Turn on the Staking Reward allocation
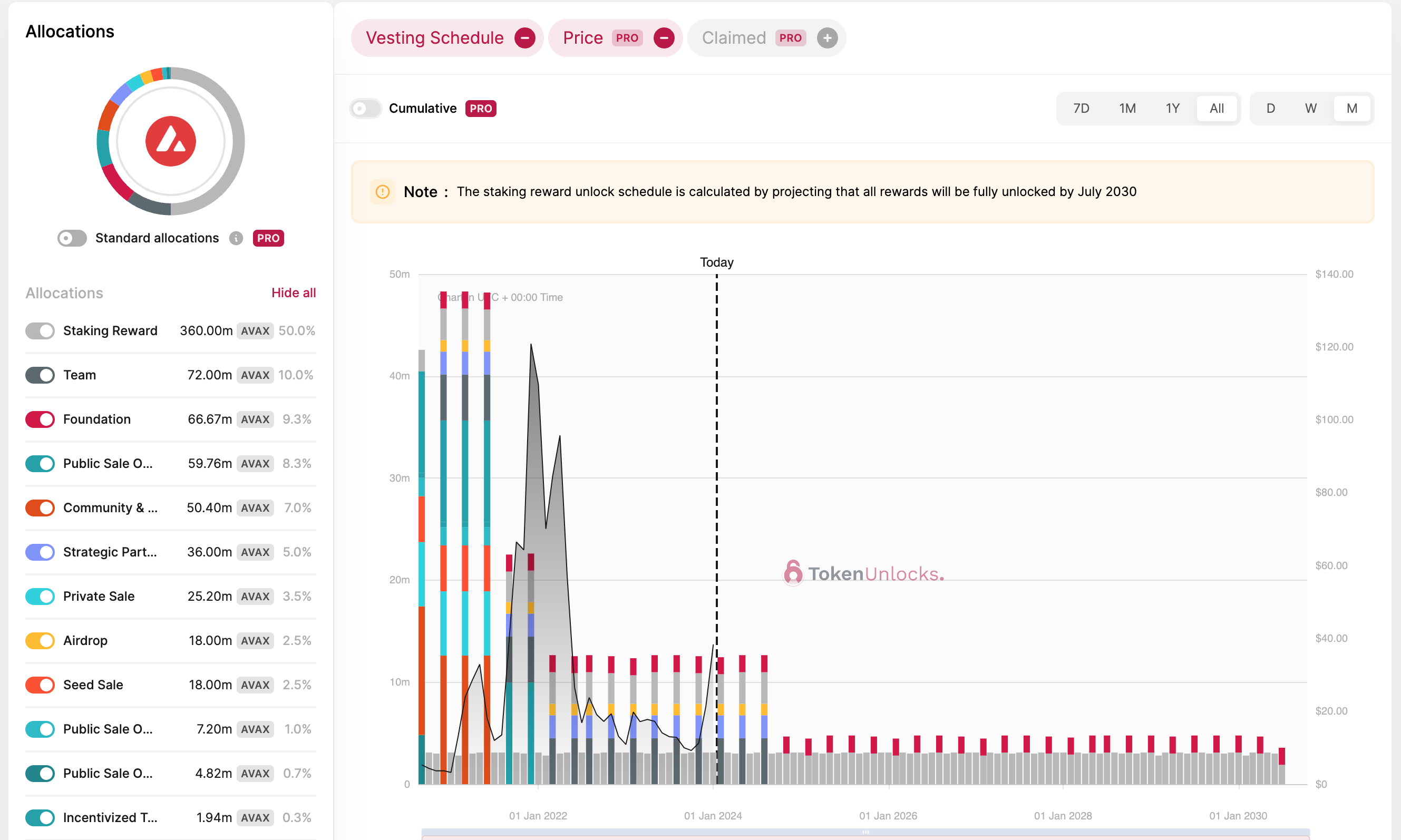 pos(40,331)
